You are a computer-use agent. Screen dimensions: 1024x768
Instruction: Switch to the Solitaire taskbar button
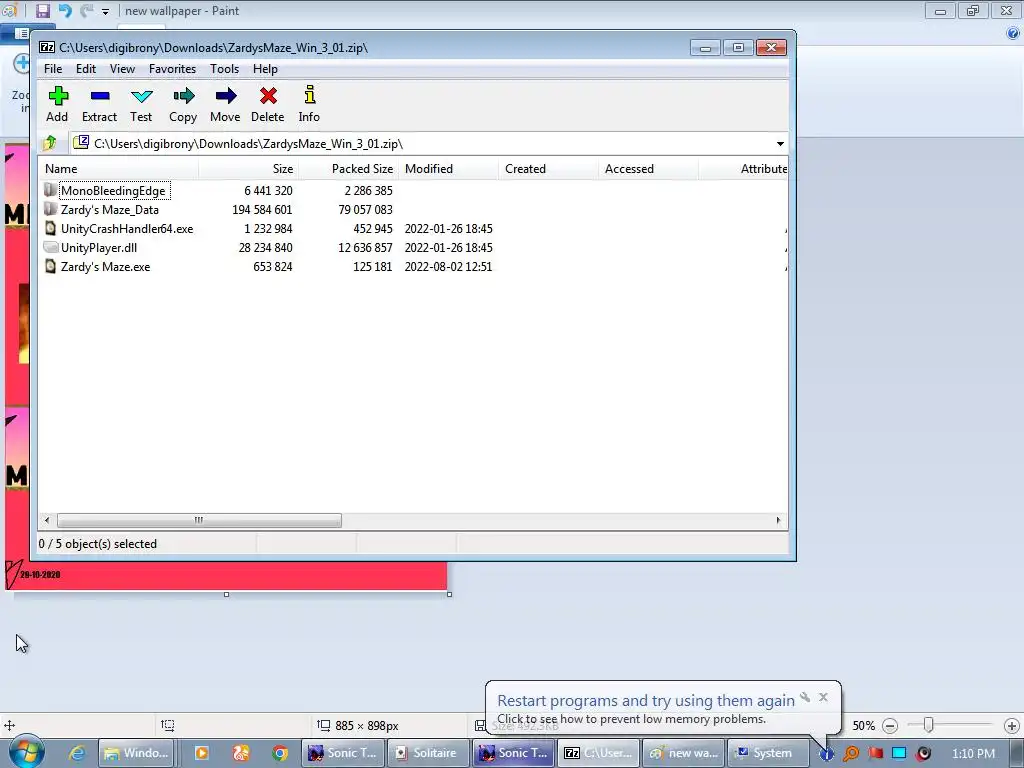point(427,753)
